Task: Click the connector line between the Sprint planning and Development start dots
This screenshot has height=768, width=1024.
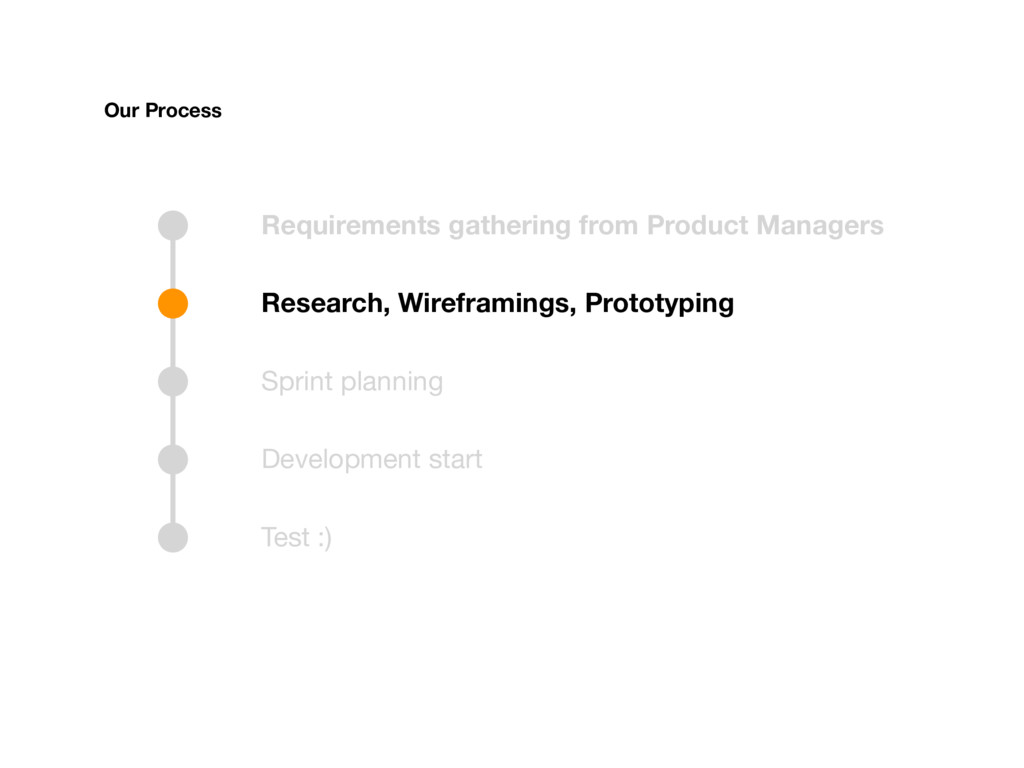Action: tap(173, 421)
